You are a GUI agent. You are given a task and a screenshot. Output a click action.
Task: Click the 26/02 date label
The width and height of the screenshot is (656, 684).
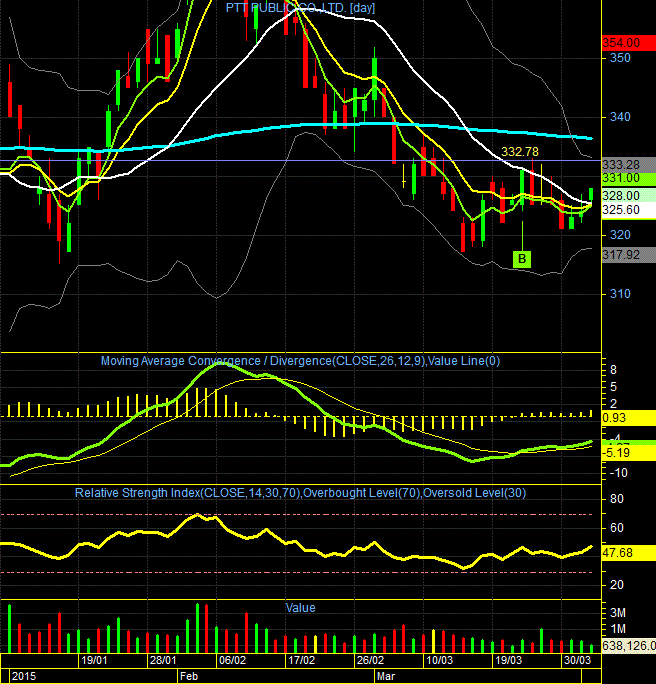point(370,660)
